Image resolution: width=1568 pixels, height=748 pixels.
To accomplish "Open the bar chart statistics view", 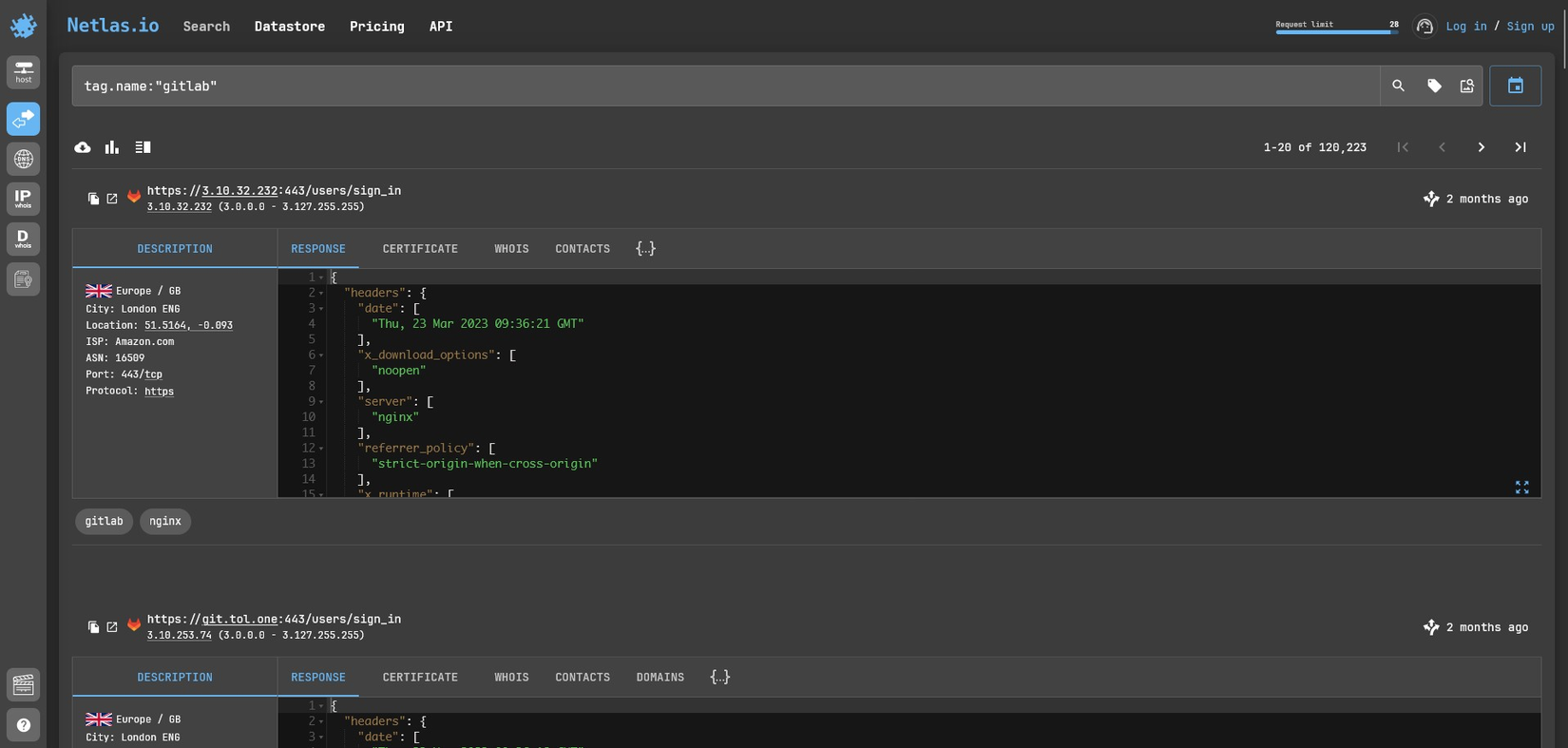I will (x=112, y=147).
